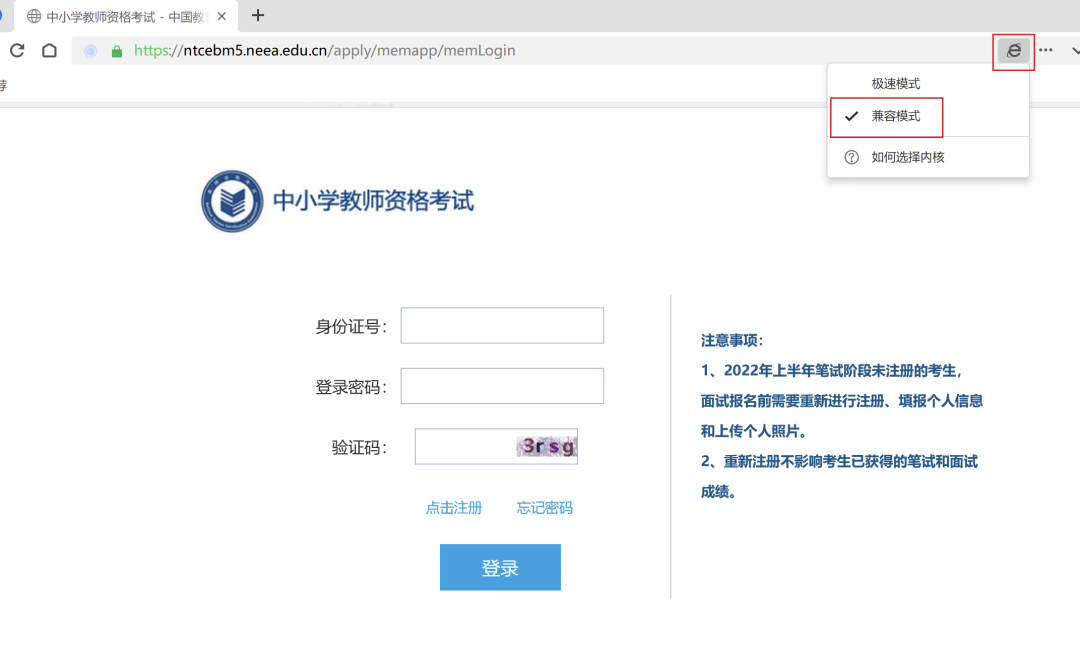Open the 点击注册 registration link
The image size is (1080, 648).
point(453,507)
